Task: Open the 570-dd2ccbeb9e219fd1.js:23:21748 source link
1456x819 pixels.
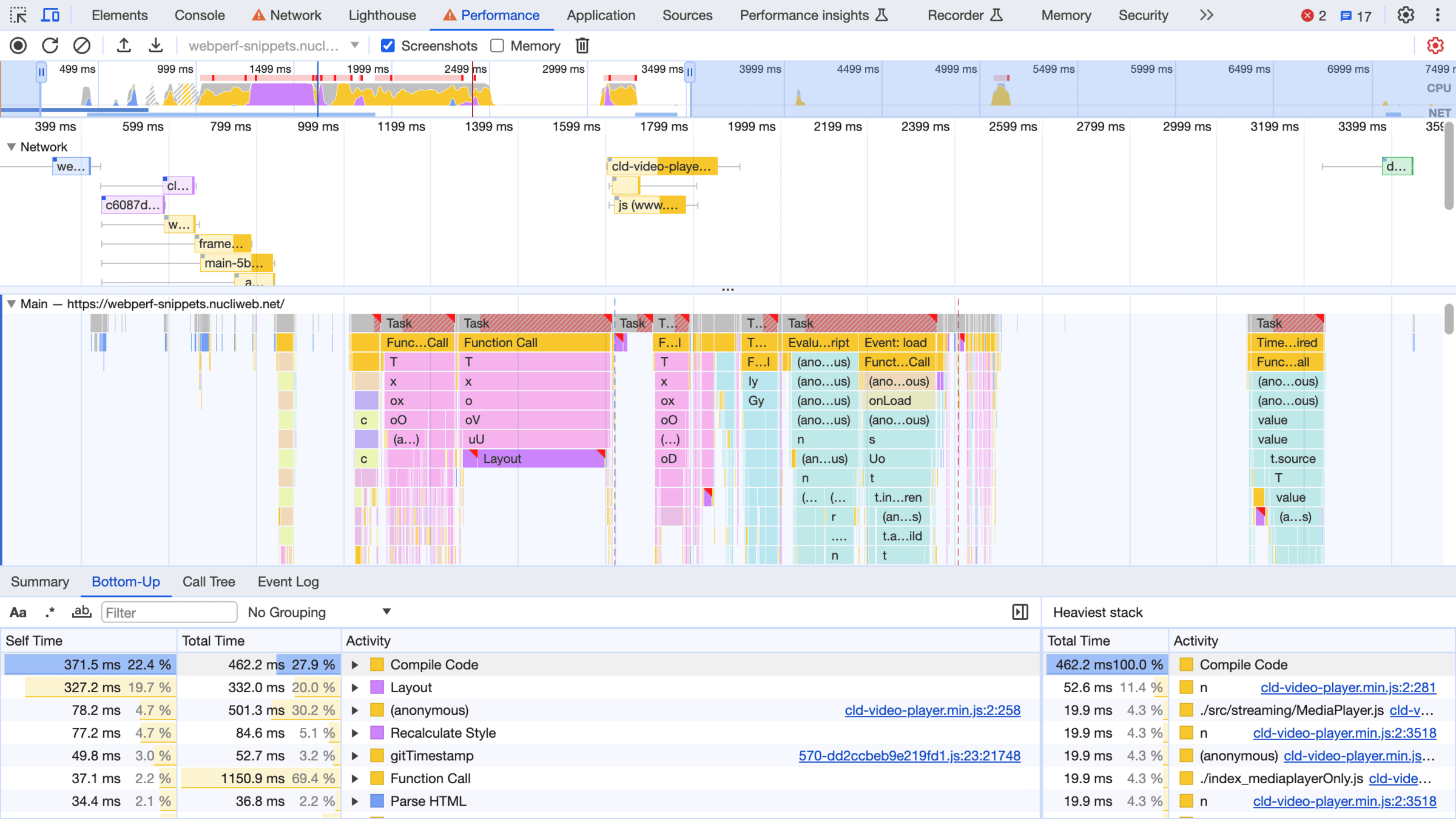Action: (x=909, y=756)
